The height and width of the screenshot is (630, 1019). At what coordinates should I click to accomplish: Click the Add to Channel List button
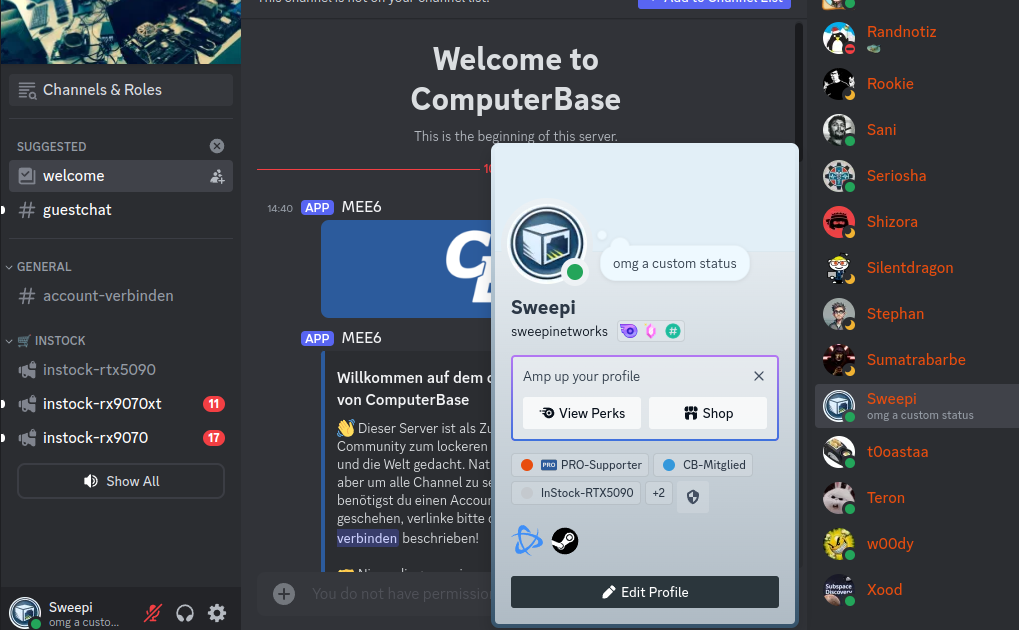tap(714, 4)
